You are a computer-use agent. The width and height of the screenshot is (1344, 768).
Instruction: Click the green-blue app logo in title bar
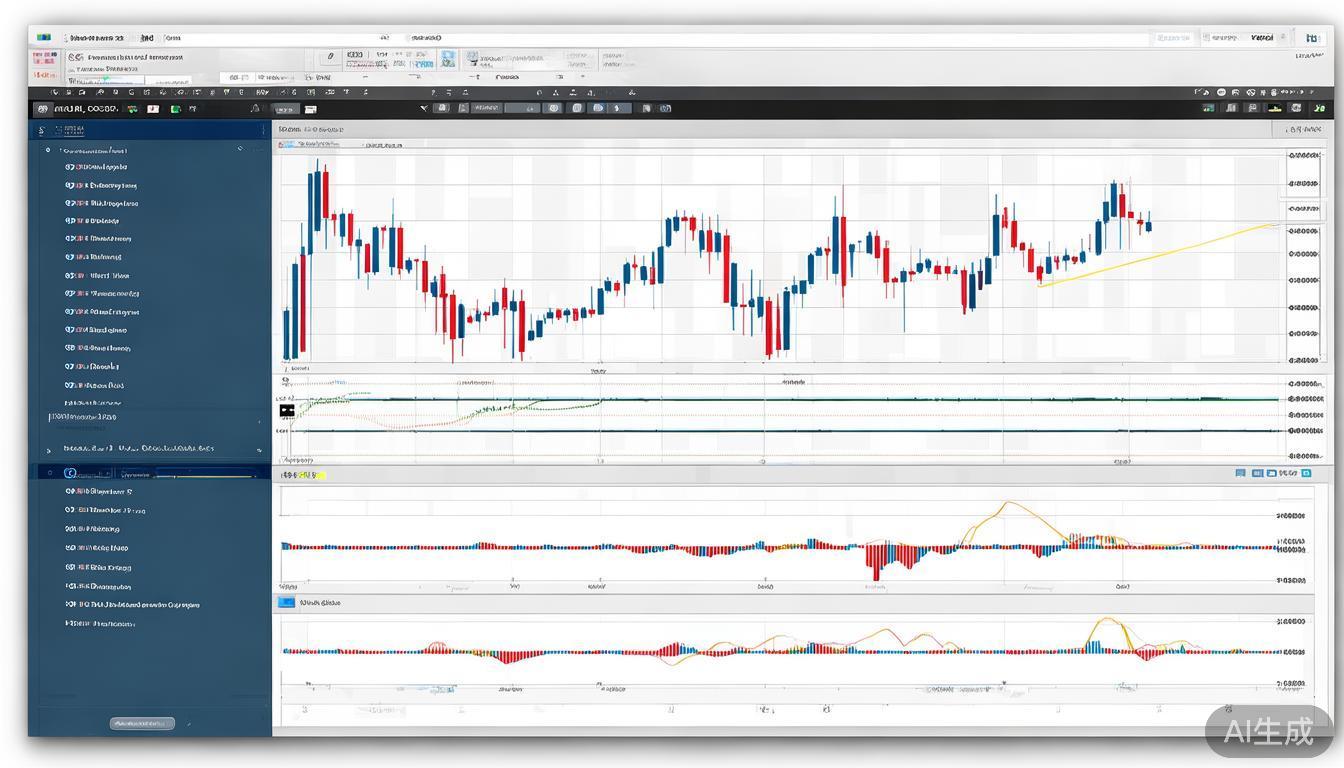pyautogui.click(x=43, y=37)
